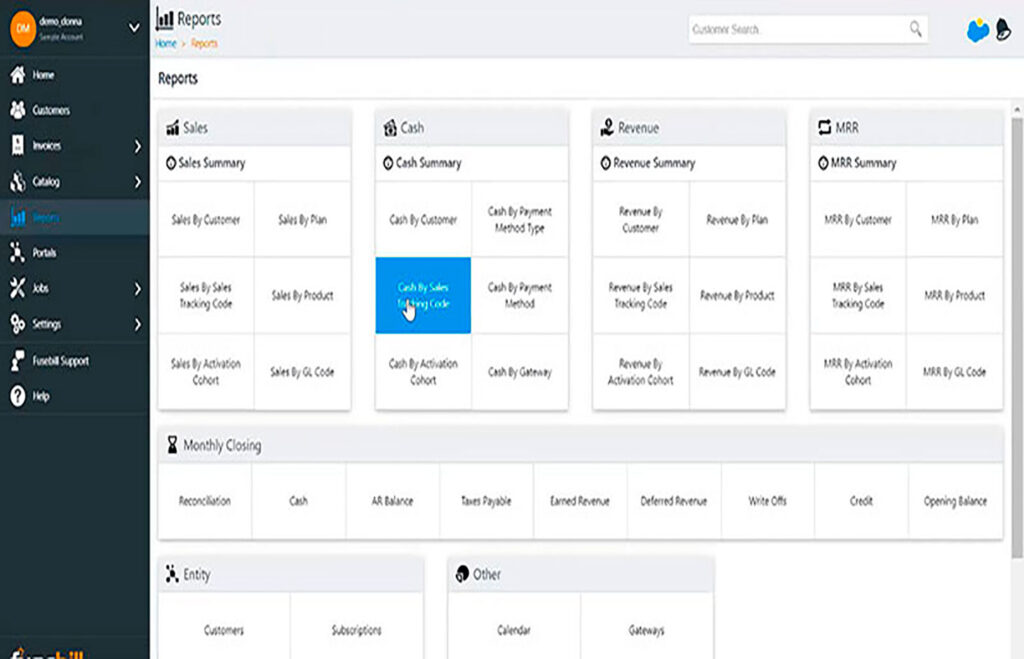The height and width of the screenshot is (659, 1024).
Task: Click the Portals sidebar icon
Action: (18, 252)
